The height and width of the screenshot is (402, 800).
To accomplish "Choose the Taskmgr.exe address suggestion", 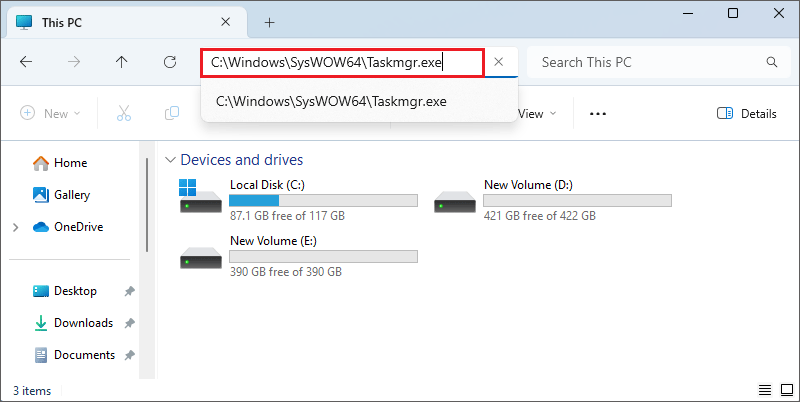I will pos(360,102).
